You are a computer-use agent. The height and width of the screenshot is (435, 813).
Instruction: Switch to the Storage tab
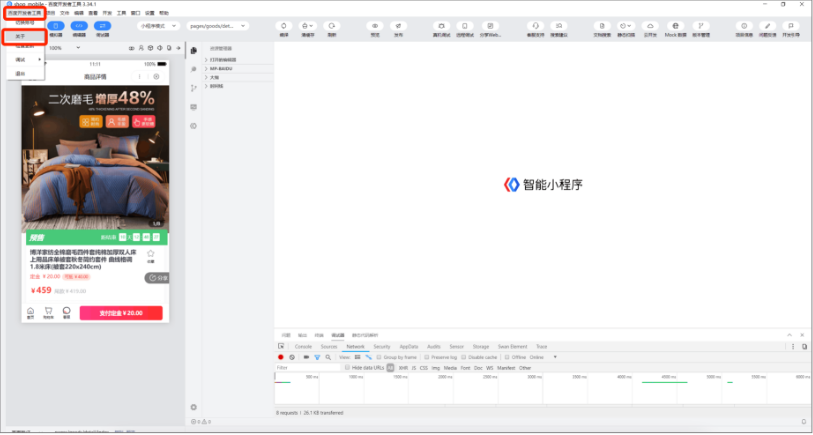click(x=481, y=346)
